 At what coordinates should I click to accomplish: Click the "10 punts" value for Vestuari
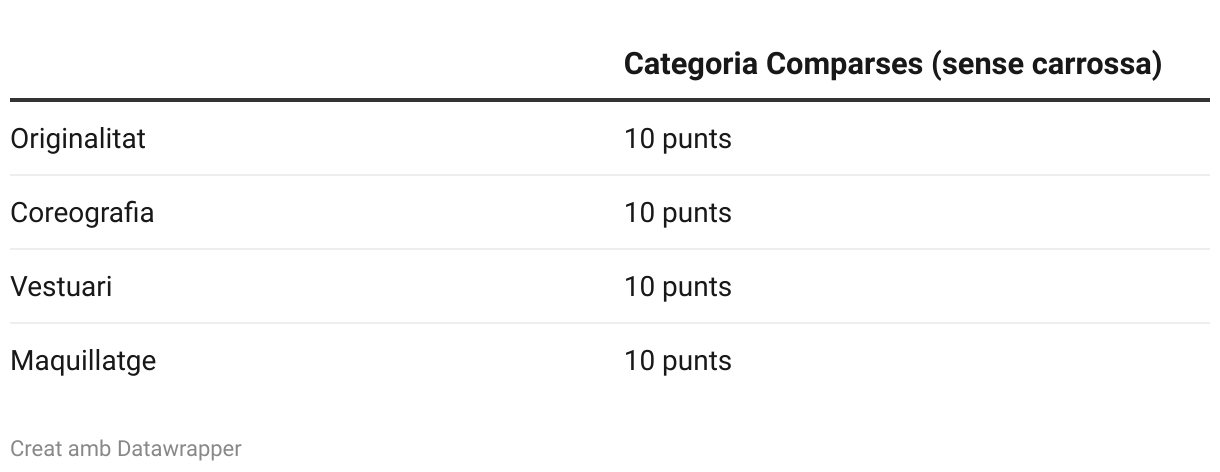coord(678,286)
